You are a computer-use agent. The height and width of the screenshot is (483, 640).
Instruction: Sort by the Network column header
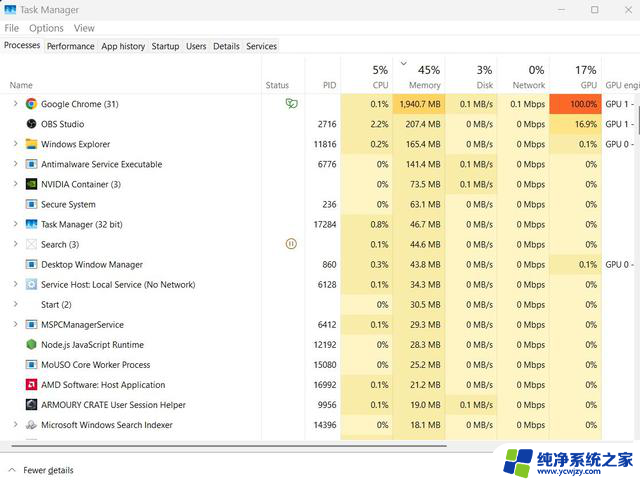click(x=523, y=75)
